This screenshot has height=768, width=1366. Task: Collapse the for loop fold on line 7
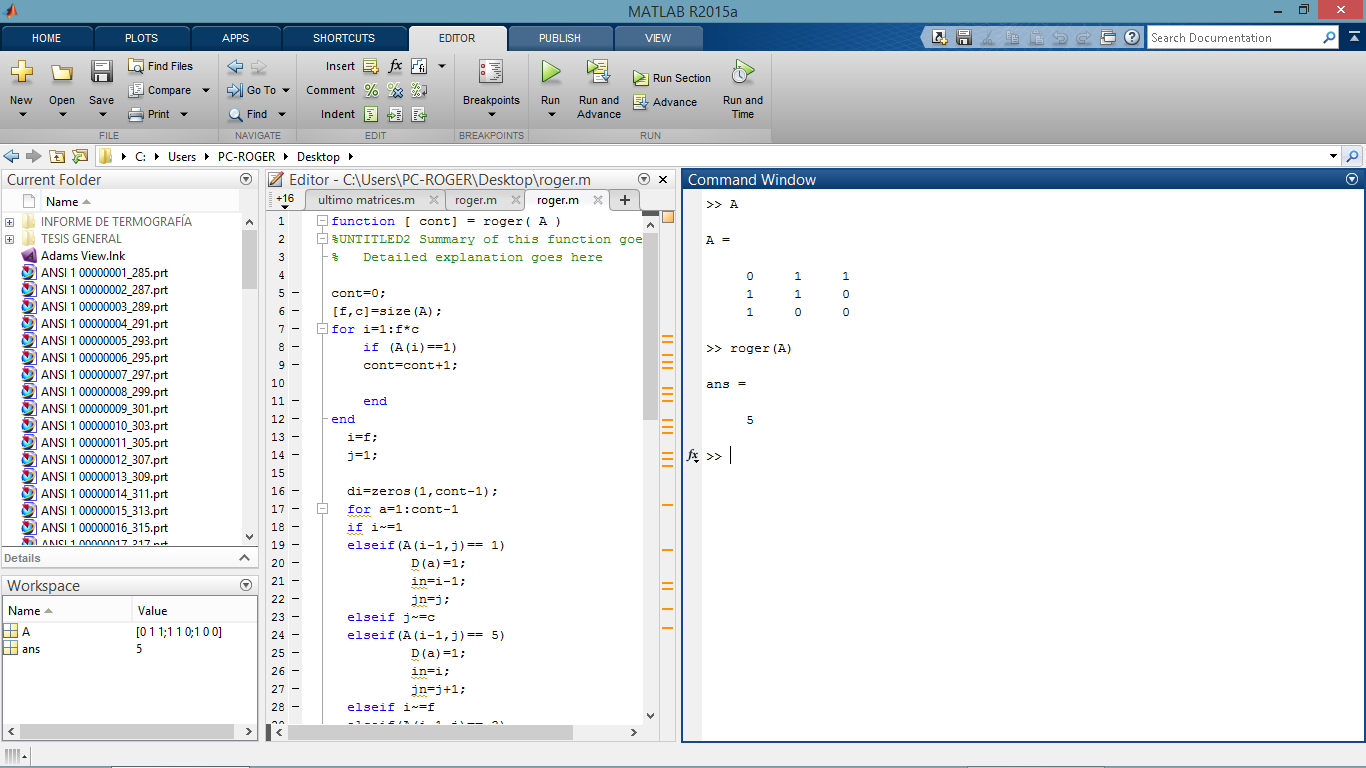(x=321, y=329)
